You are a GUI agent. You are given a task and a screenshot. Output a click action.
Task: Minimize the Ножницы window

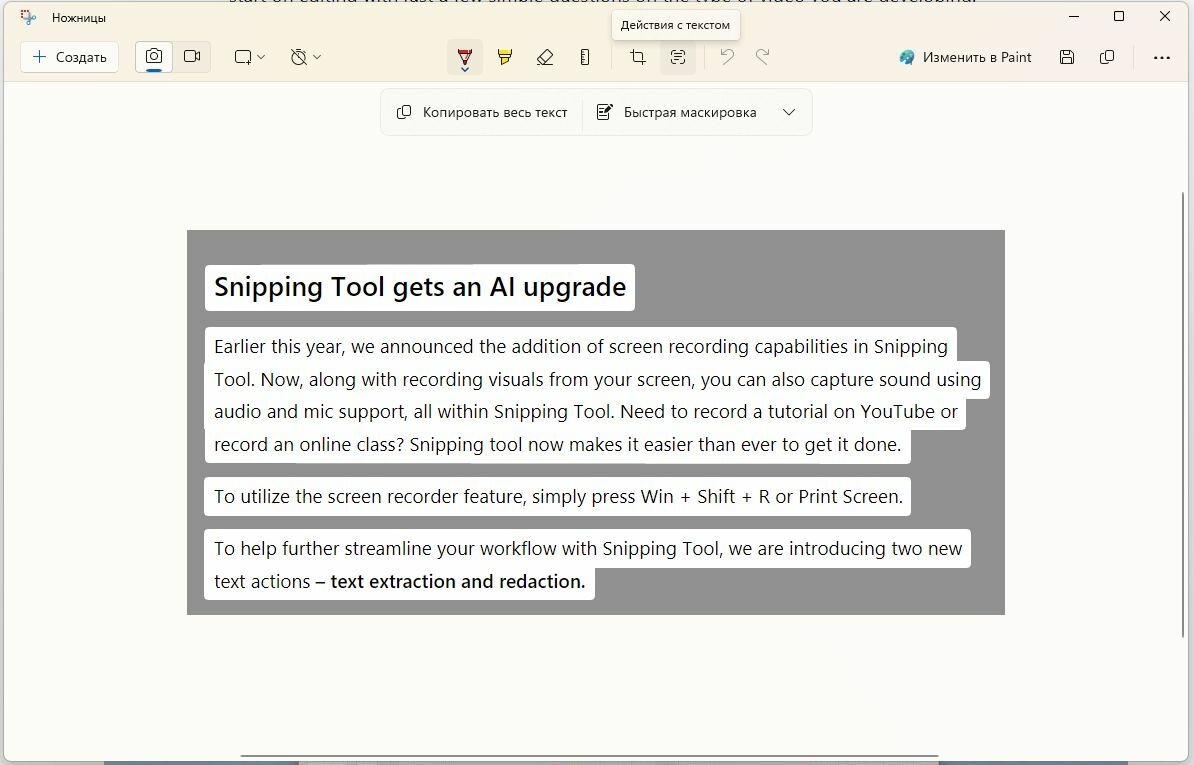click(1074, 17)
